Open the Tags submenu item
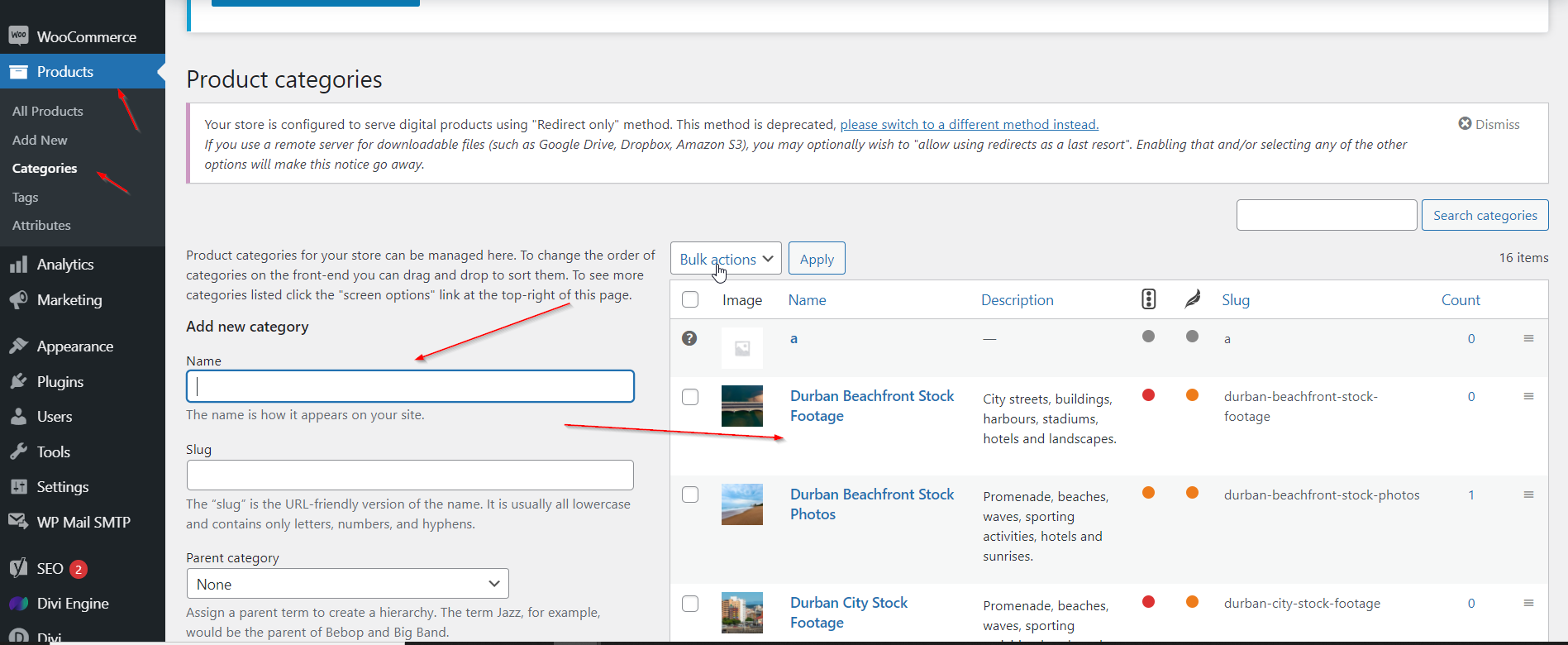The height and width of the screenshot is (645, 1568). 26,197
